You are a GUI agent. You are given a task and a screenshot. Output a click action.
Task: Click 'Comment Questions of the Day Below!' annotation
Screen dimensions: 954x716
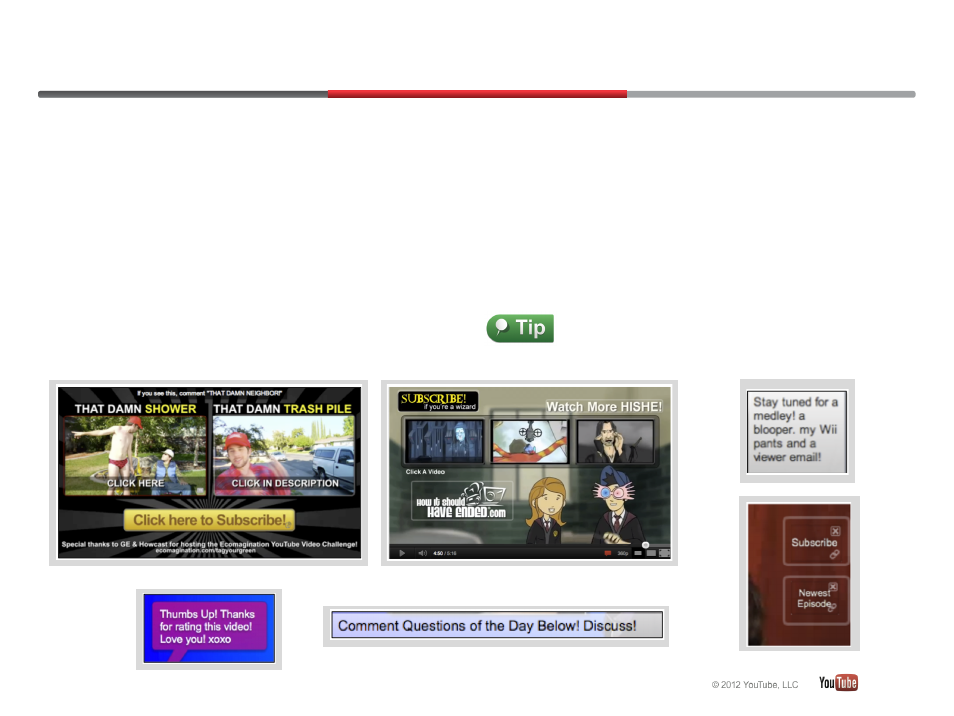pos(496,625)
